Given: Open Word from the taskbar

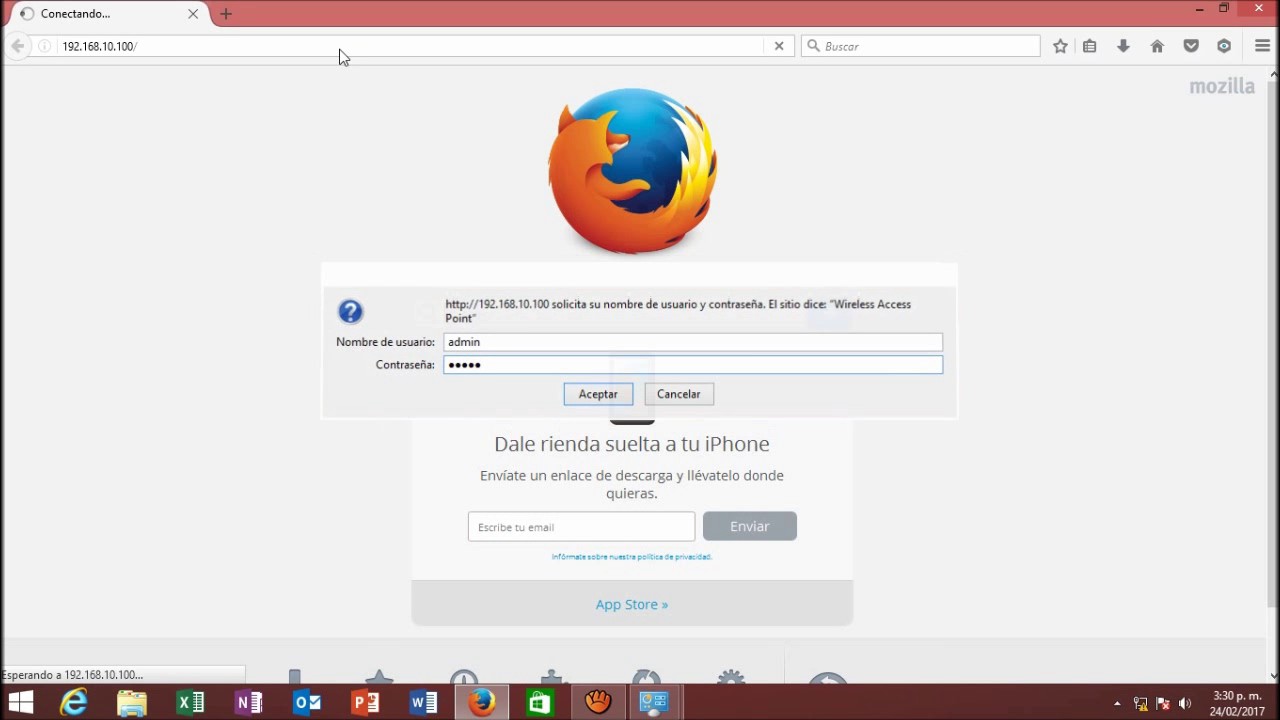Looking at the screenshot, I should [x=423, y=703].
